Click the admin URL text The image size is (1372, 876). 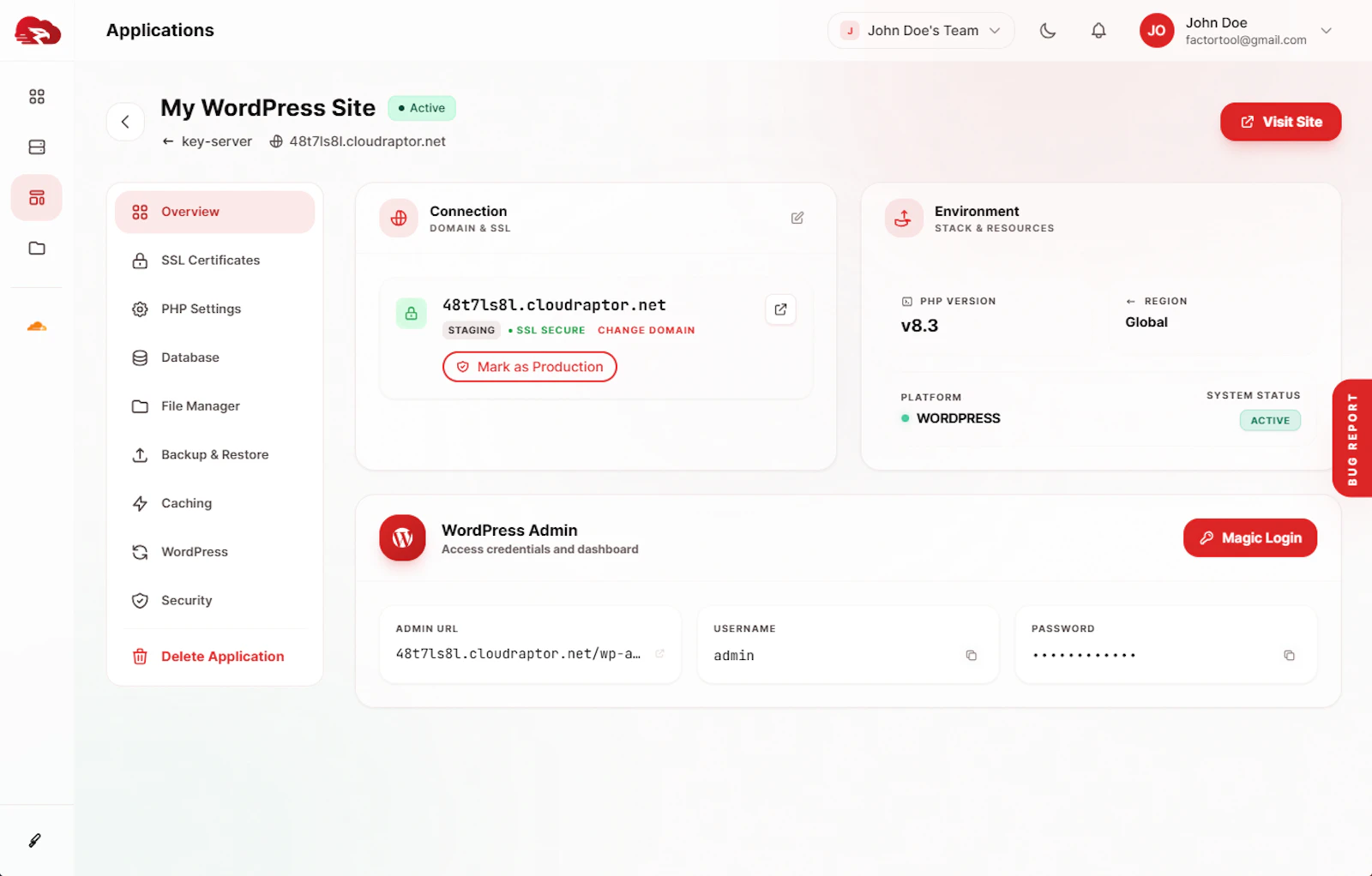[x=518, y=654]
